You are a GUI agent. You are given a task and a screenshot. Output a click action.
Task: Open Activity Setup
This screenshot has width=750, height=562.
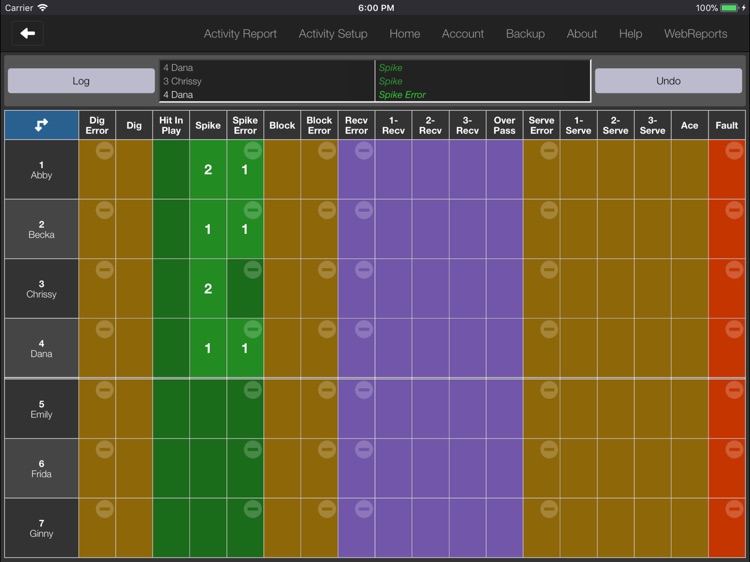333,34
